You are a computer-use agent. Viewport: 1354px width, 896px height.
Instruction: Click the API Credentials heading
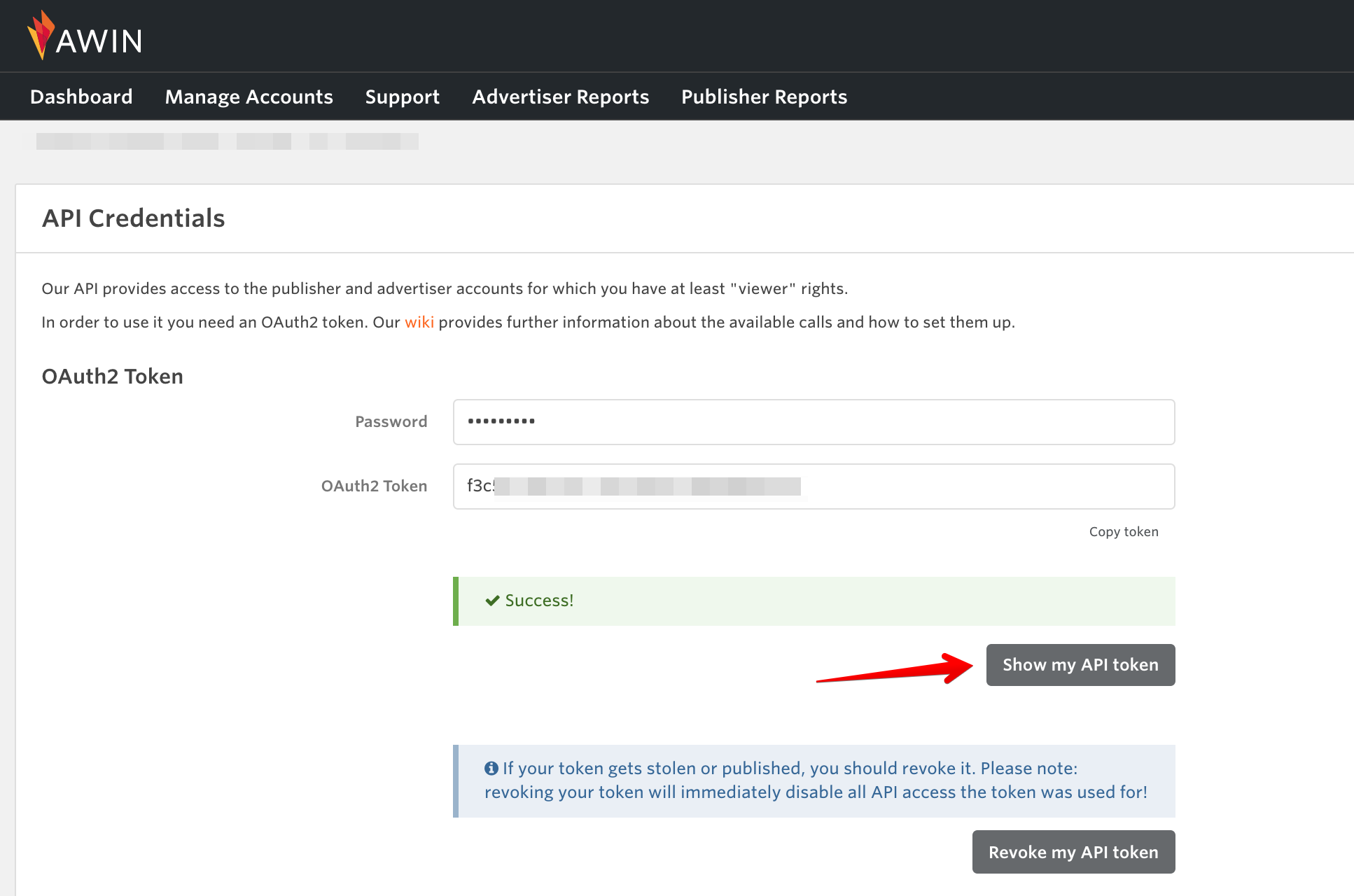[132, 218]
